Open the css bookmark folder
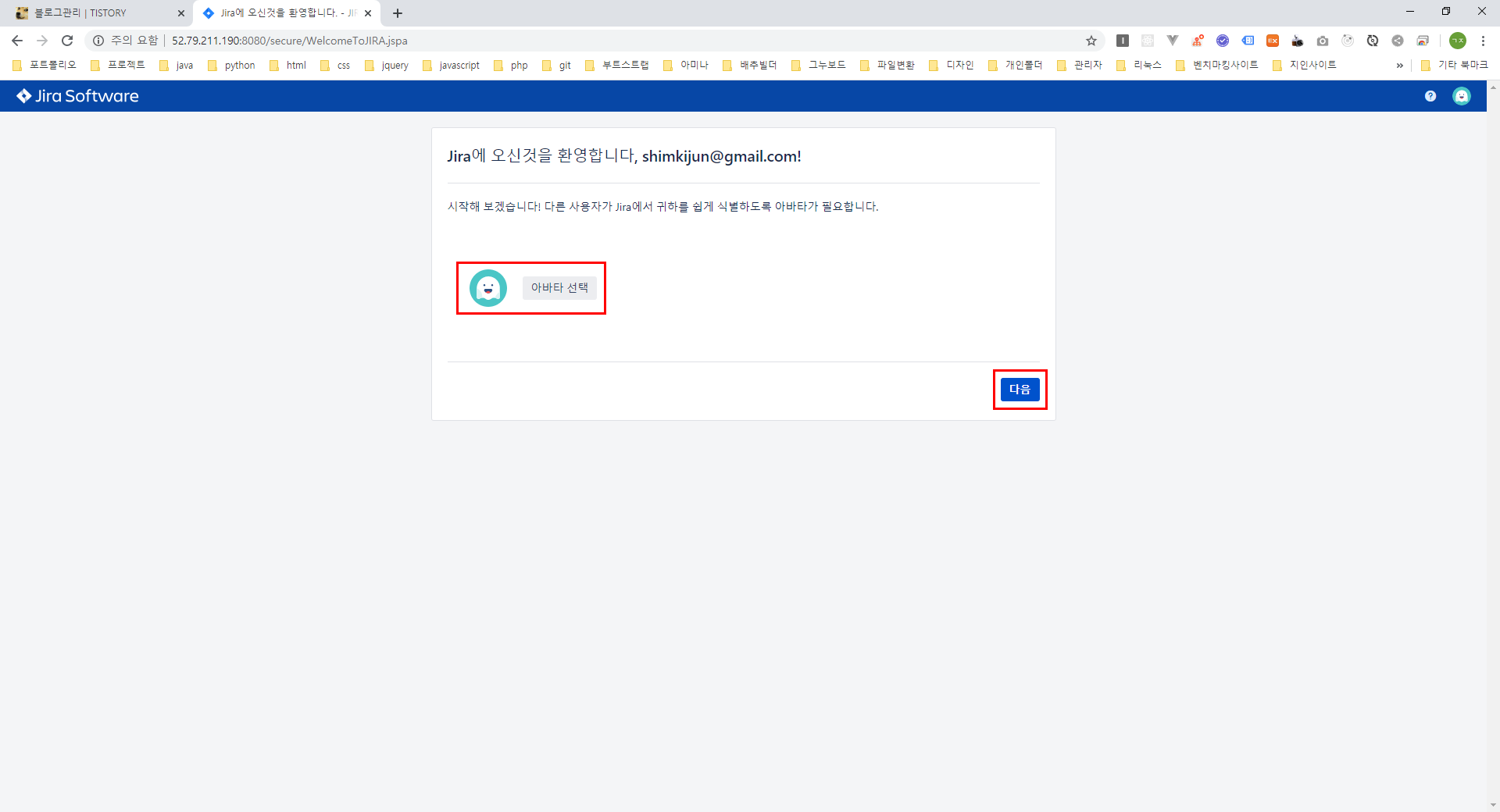 click(336, 66)
